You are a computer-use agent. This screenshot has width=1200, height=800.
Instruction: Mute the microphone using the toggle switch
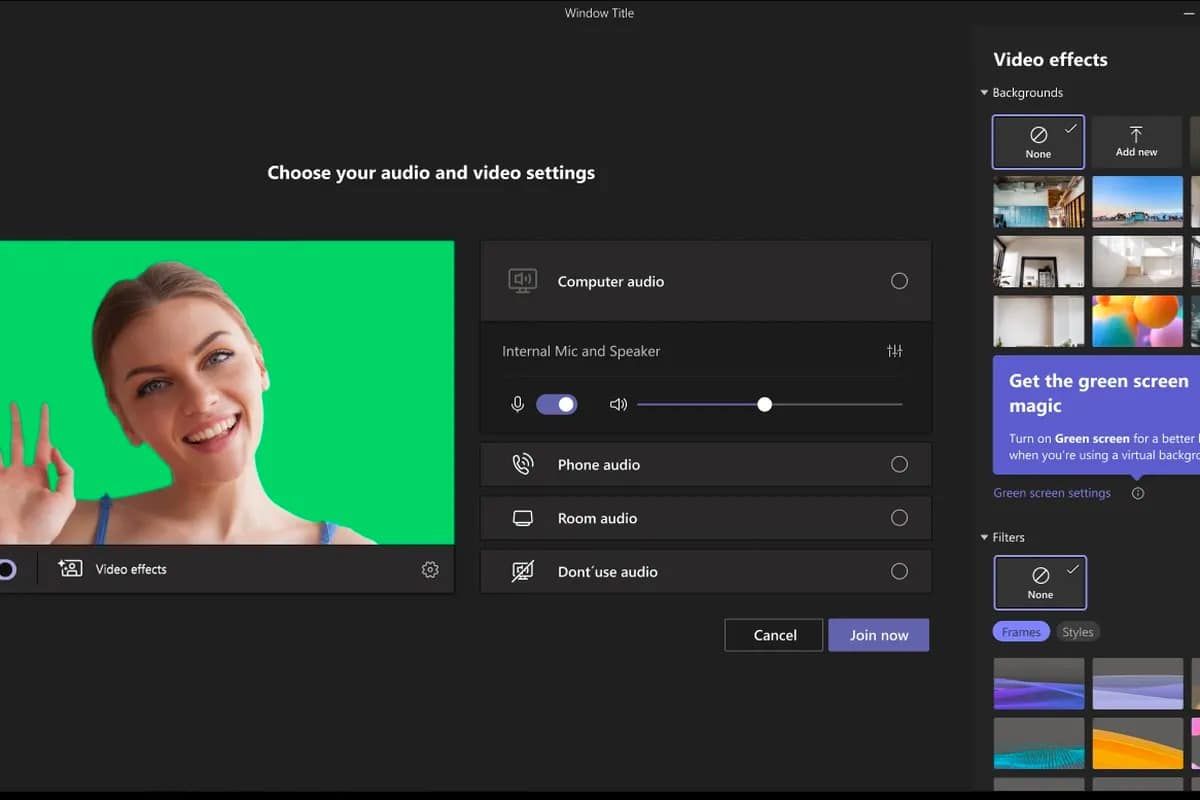[x=557, y=404]
